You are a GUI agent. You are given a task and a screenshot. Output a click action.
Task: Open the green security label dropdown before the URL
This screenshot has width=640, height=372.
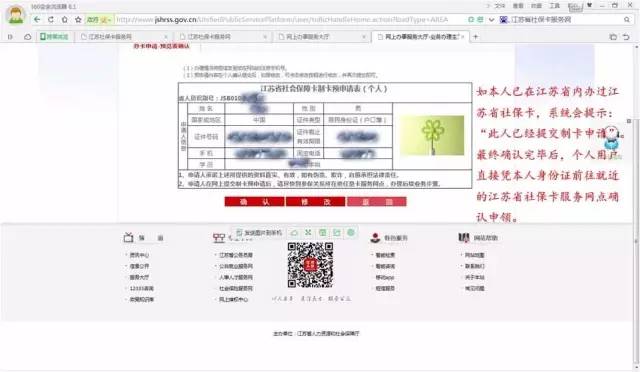(x=98, y=20)
